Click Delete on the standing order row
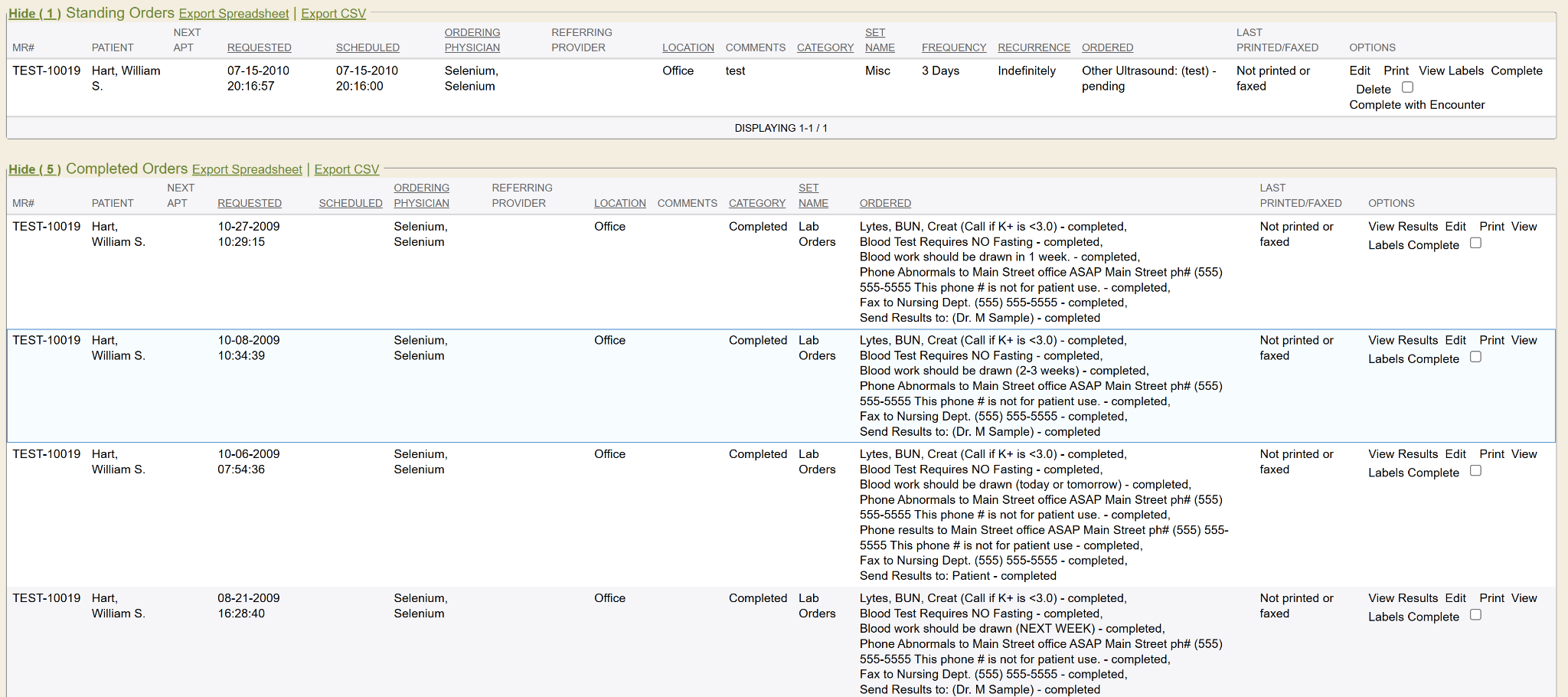The width and height of the screenshot is (1568, 697). [1373, 90]
